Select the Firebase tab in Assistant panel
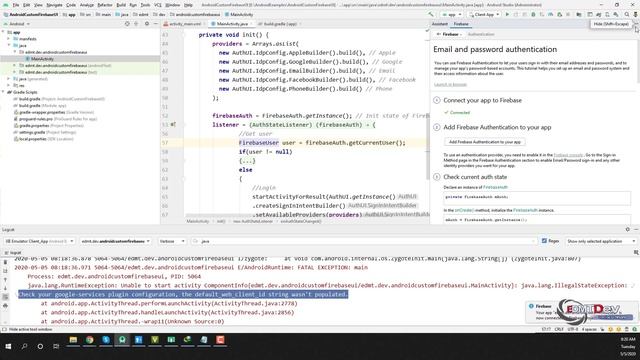The height and width of the screenshot is (360, 640). 461,24
